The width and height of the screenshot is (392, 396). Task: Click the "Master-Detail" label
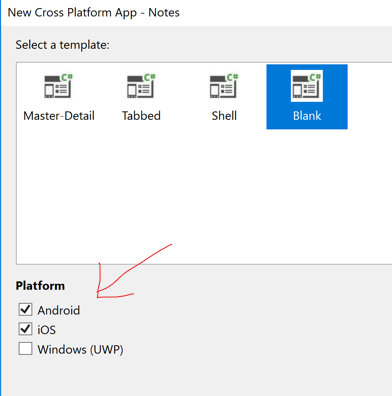point(59,116)
